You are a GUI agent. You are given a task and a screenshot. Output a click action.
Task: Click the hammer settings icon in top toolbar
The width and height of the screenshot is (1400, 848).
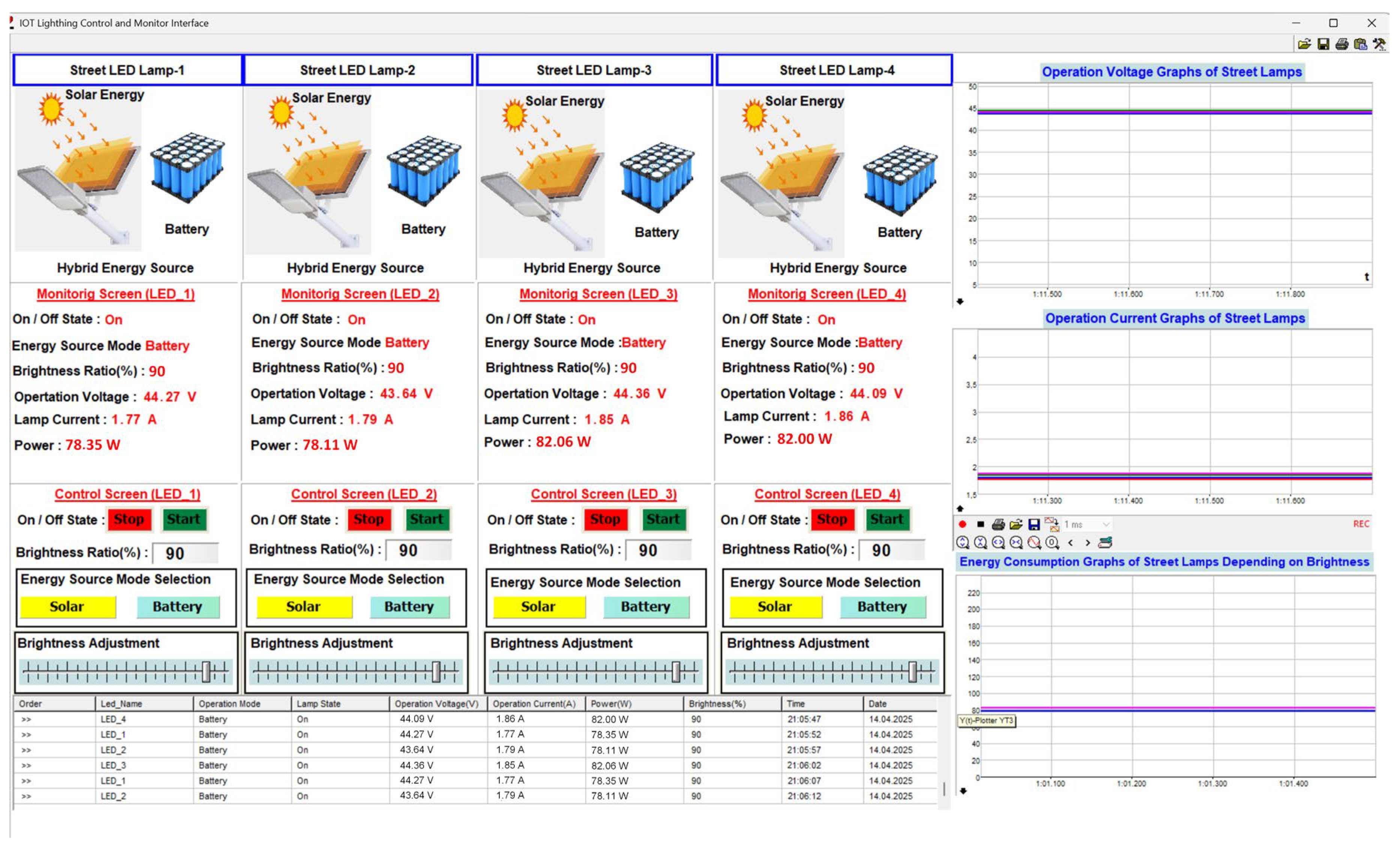[1379, 44]
